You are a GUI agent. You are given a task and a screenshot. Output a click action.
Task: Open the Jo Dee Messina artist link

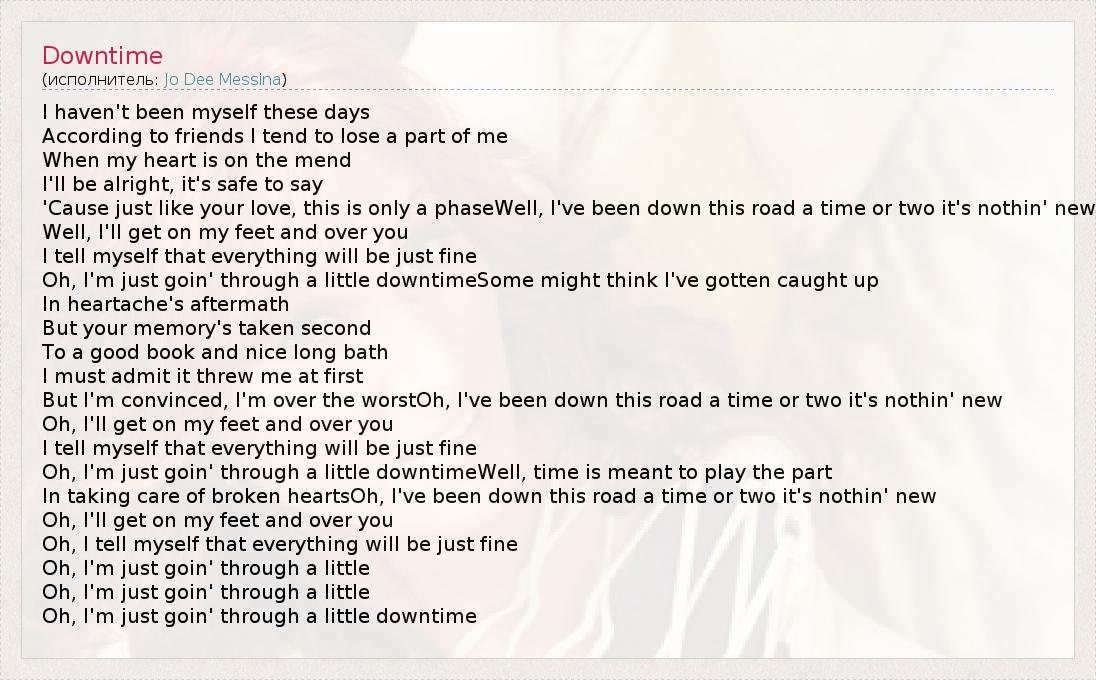click(223, 79)
